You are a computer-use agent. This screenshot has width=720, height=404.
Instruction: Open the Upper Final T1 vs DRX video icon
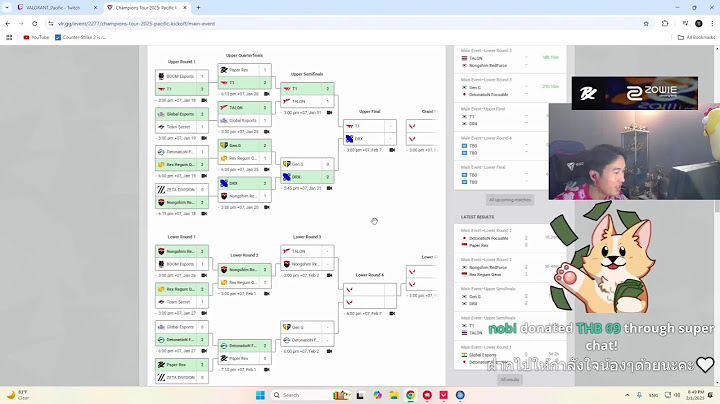coord(392,150)
